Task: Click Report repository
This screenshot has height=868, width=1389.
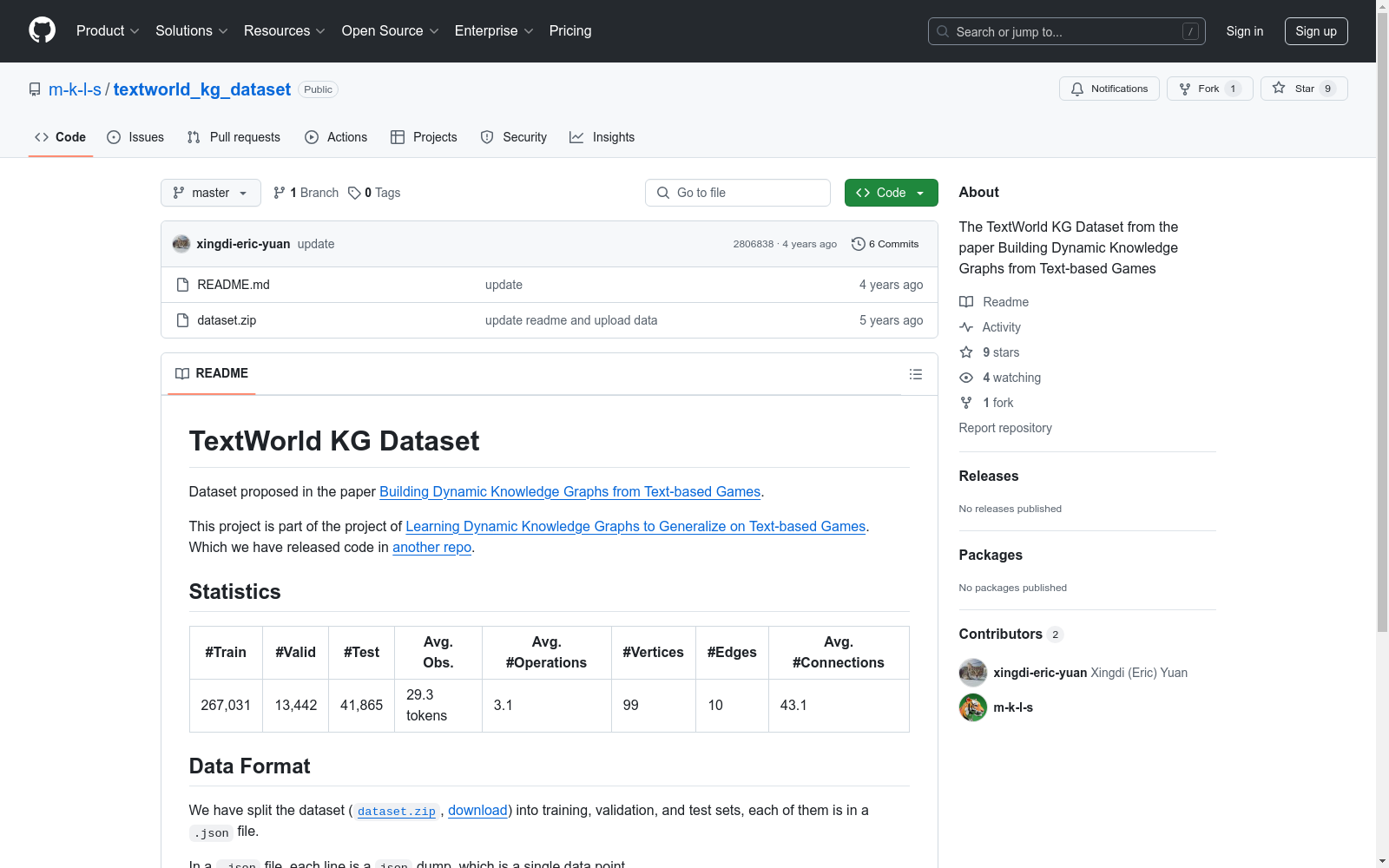Action: [x=1005, y=428]
